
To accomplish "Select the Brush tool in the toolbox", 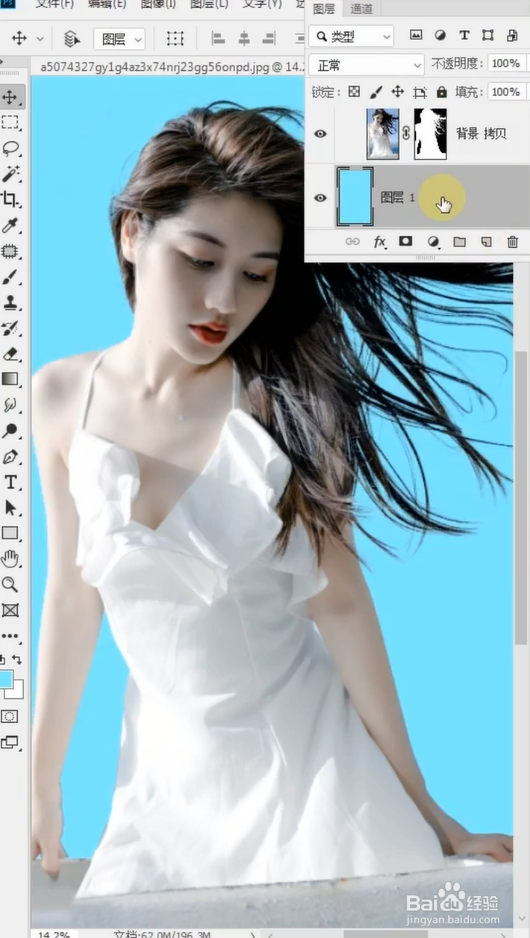I will click(10, 277).
